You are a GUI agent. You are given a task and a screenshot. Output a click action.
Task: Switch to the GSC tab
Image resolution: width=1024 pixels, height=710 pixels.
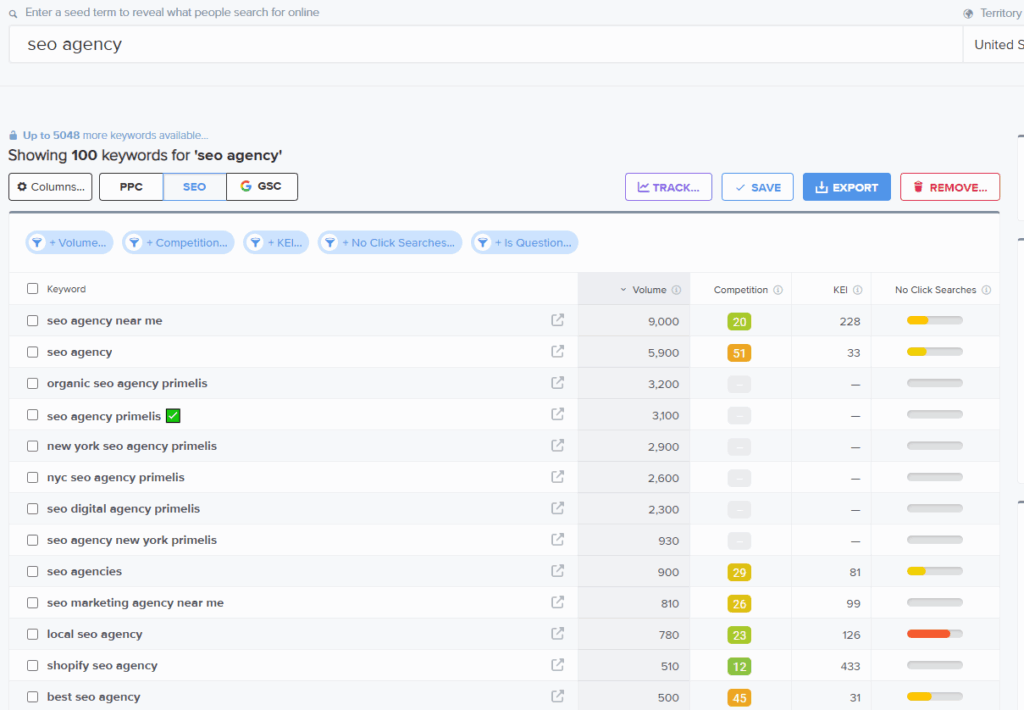tap(262, 187)
